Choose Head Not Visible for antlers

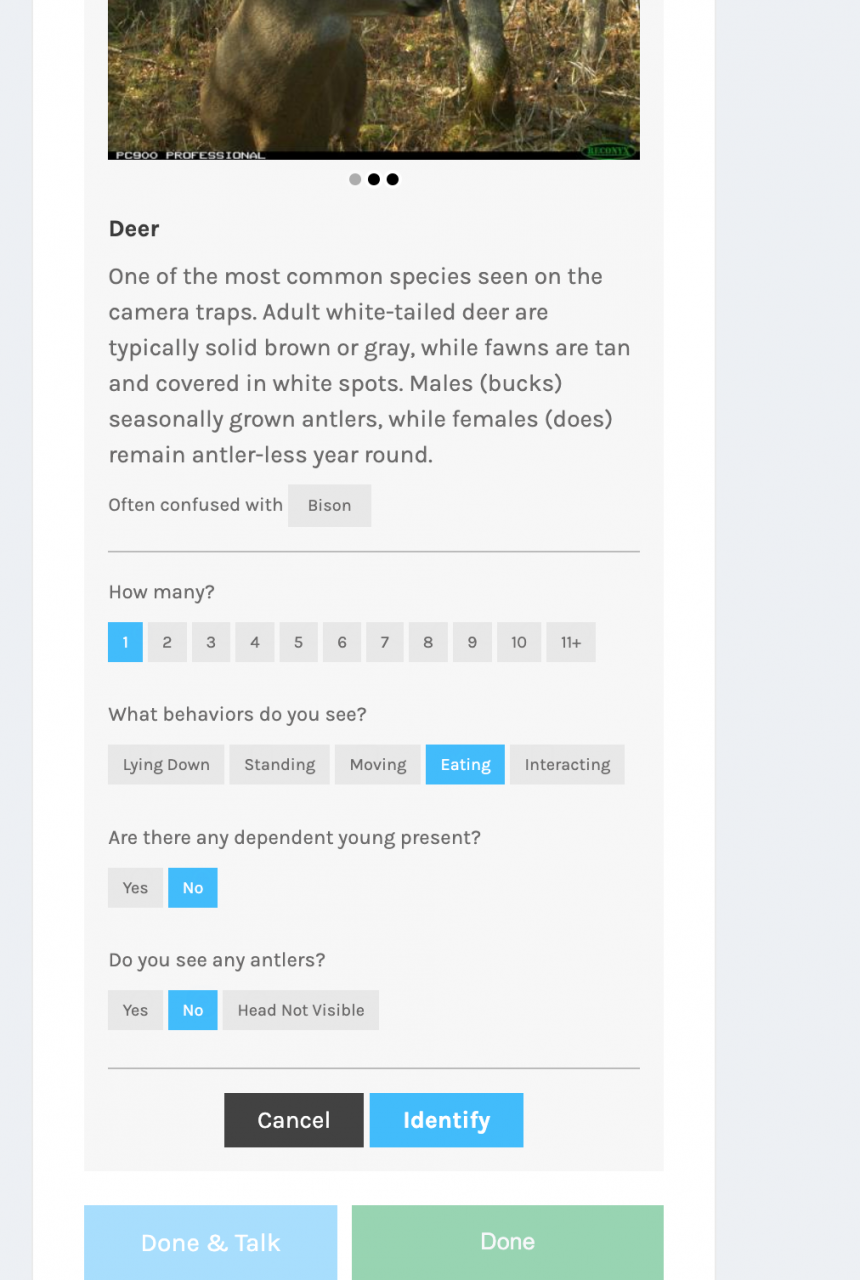(x=300, y=1011)
